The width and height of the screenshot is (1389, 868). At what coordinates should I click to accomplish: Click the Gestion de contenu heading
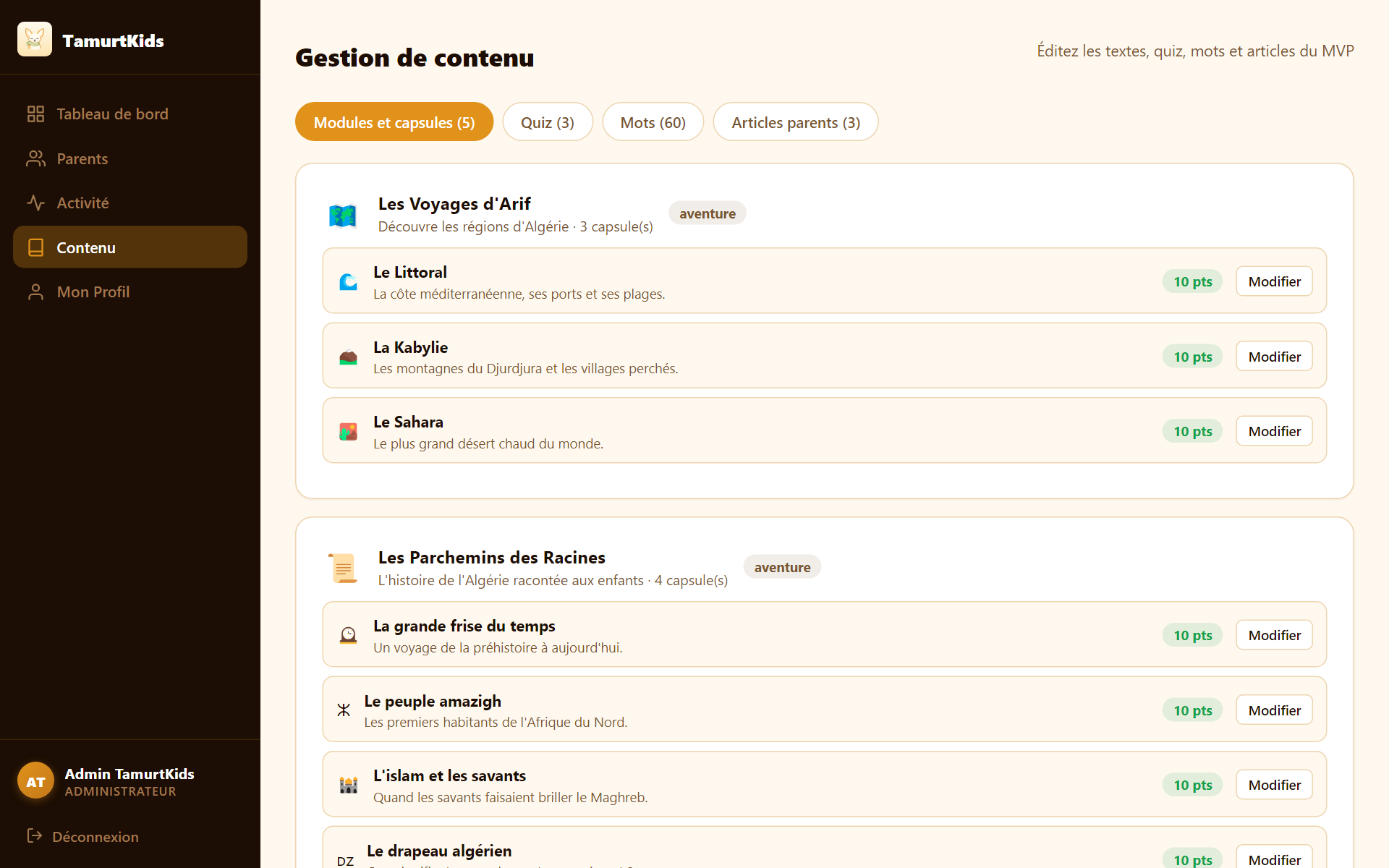(x=415, y=58)
